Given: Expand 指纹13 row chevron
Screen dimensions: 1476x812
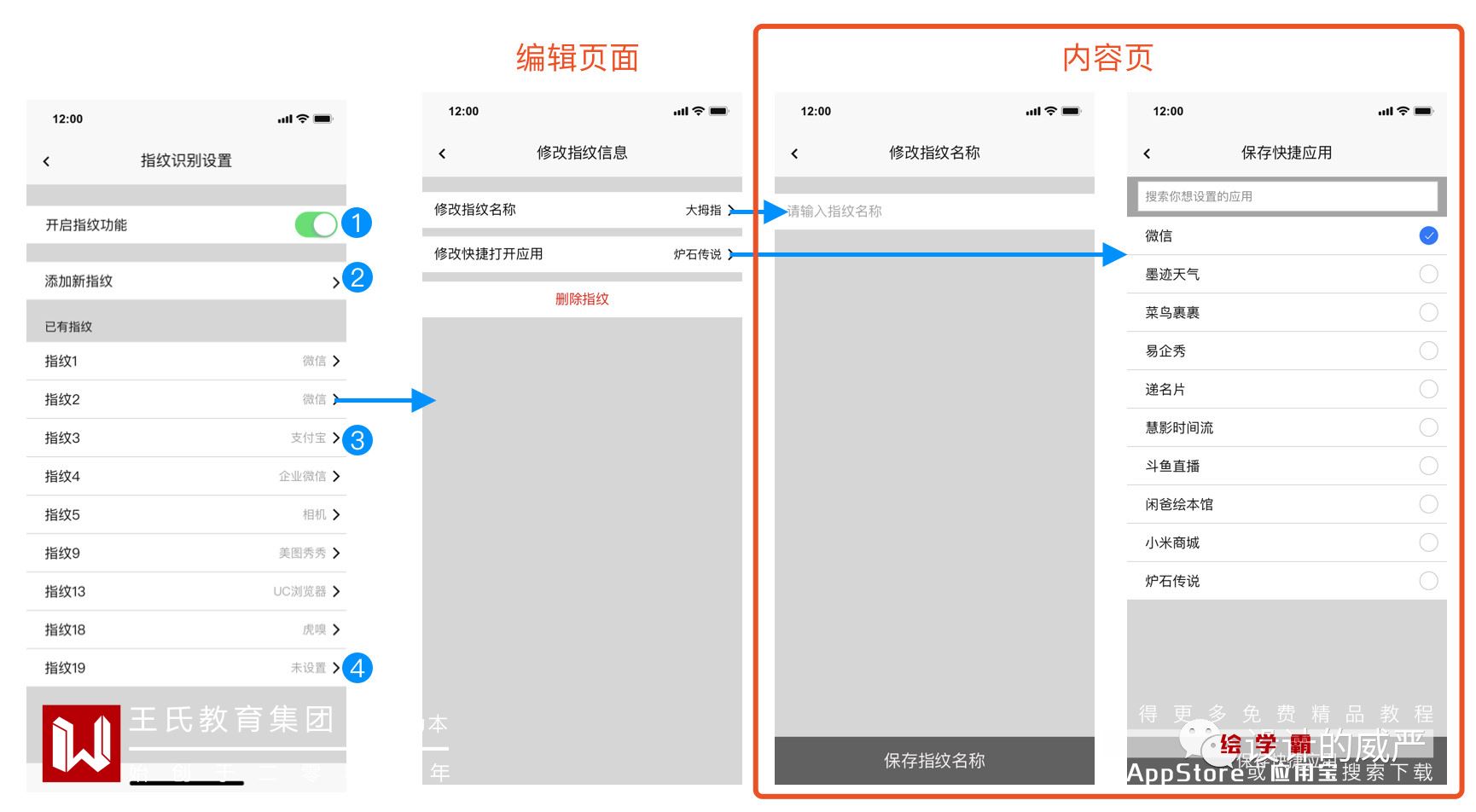Looking at the screenshot, I should (x=336, y=591).
